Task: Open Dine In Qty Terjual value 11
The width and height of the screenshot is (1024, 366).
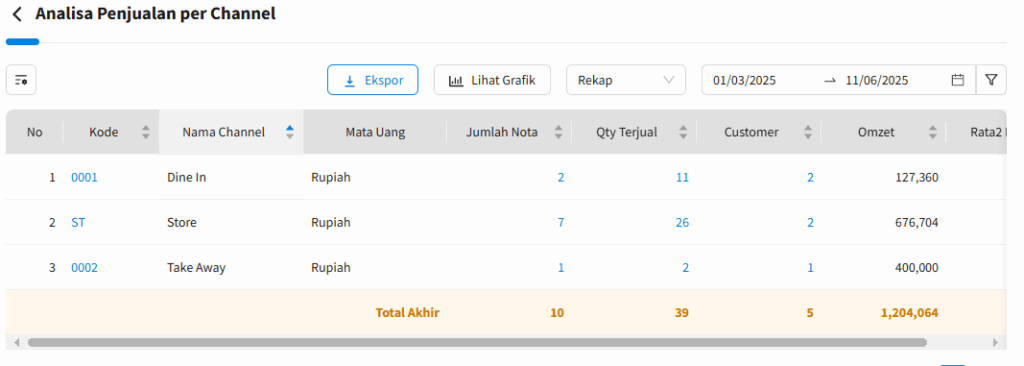Action: coord(682,177)
